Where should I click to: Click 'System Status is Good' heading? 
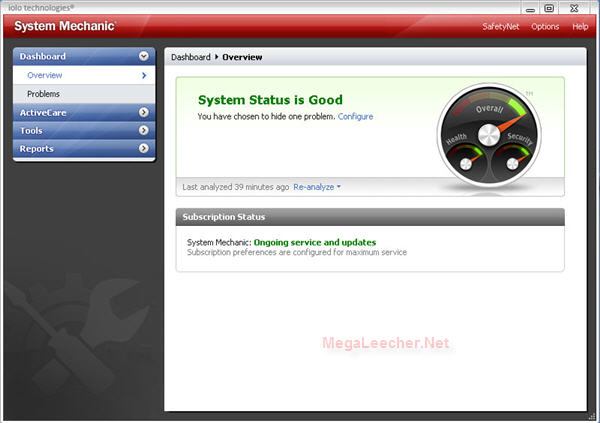tap(270, 100)
